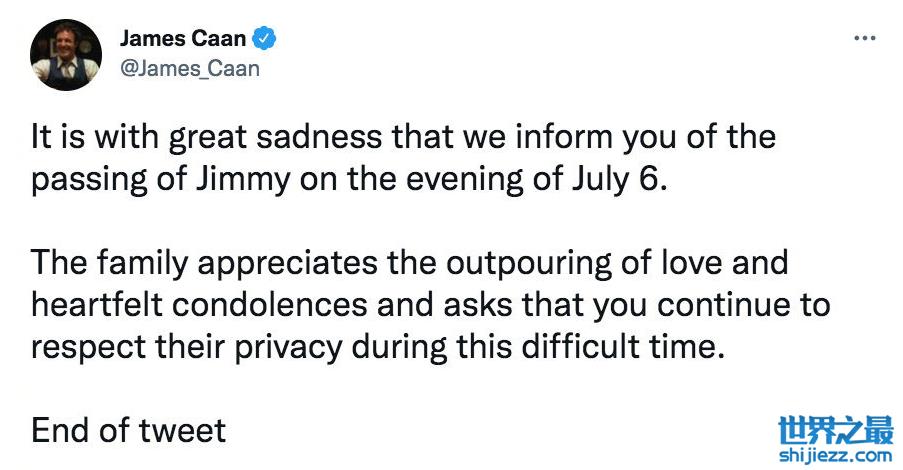Click the "End of tweet" text

(x=128, y=431)
